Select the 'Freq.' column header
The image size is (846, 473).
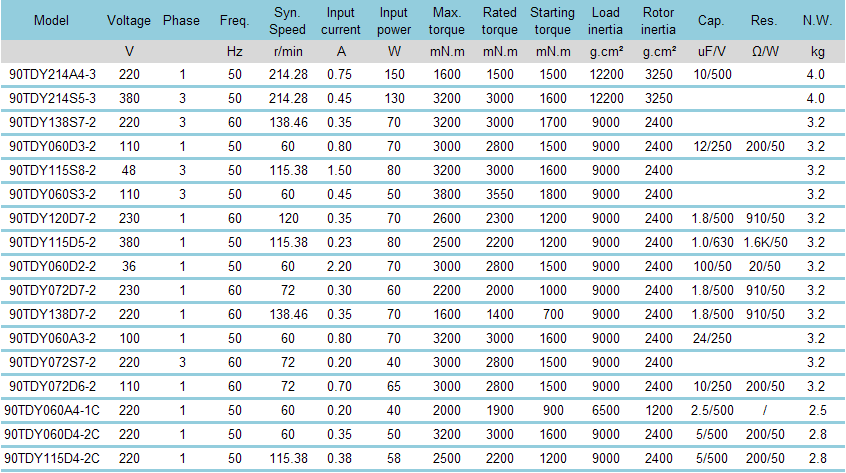pos(234,20)
